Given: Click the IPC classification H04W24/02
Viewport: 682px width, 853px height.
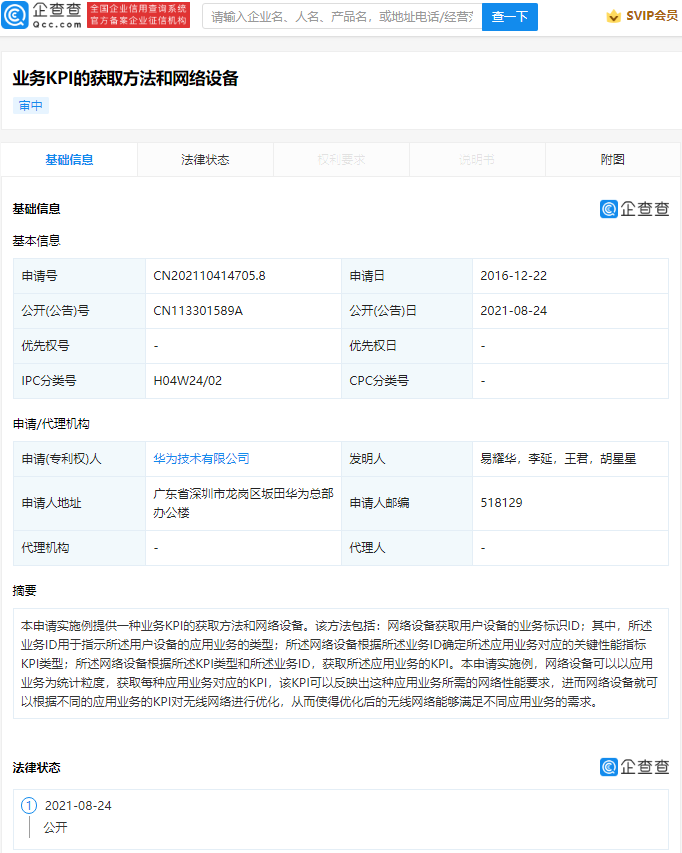Looking at the screenshot, I should (188, 381).
